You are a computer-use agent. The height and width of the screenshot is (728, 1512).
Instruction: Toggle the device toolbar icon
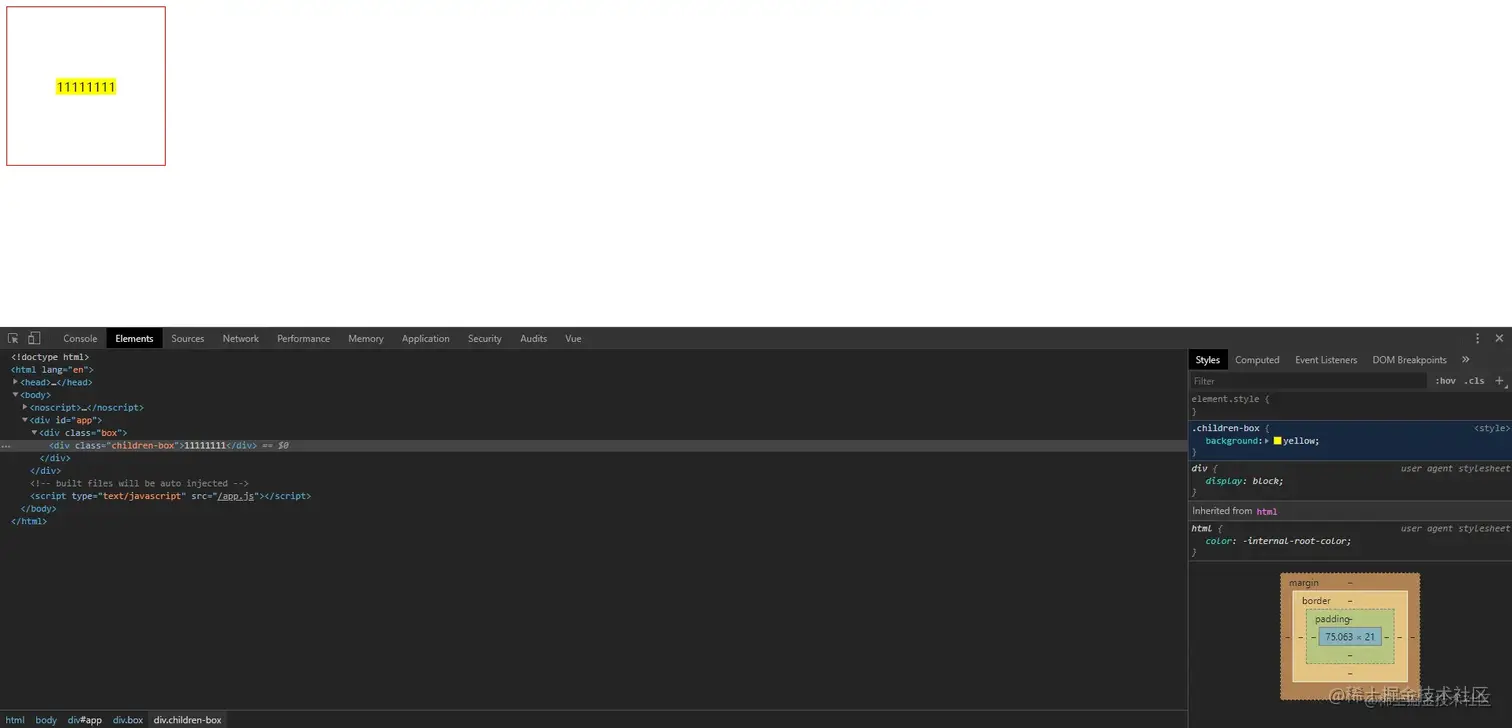(33, 339)
